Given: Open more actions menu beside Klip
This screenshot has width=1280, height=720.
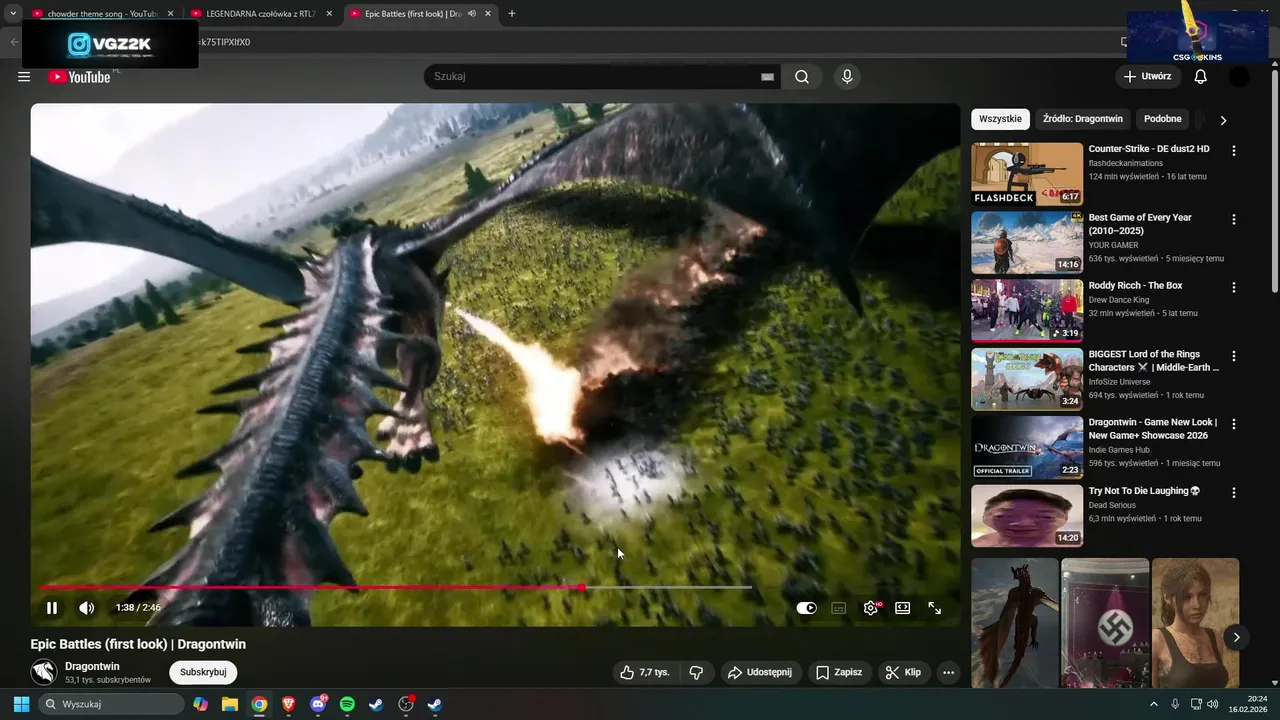Looking at the screenshot, I should tap(949, 672).
